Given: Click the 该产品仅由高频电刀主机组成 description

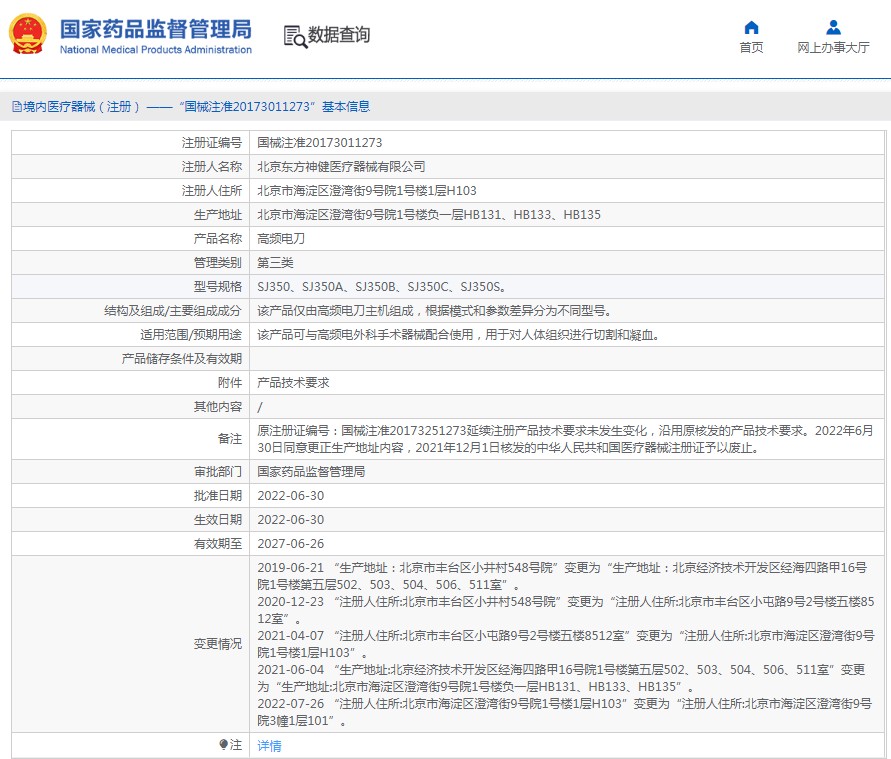Looking at the screenshot, I should click(436, 311).
